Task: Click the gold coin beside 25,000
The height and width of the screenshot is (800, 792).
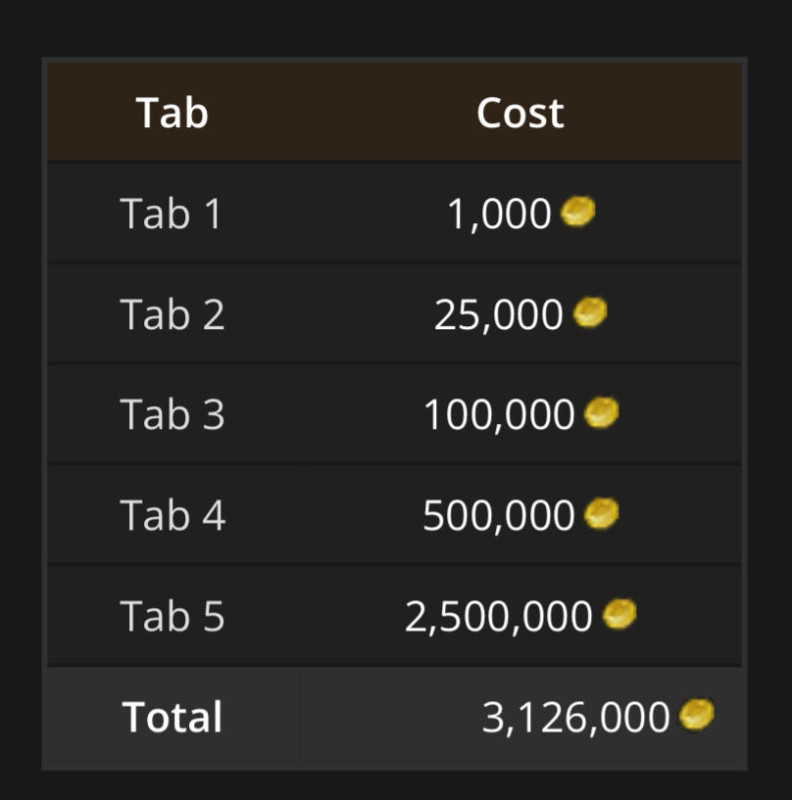Action: tap(590, 312)
